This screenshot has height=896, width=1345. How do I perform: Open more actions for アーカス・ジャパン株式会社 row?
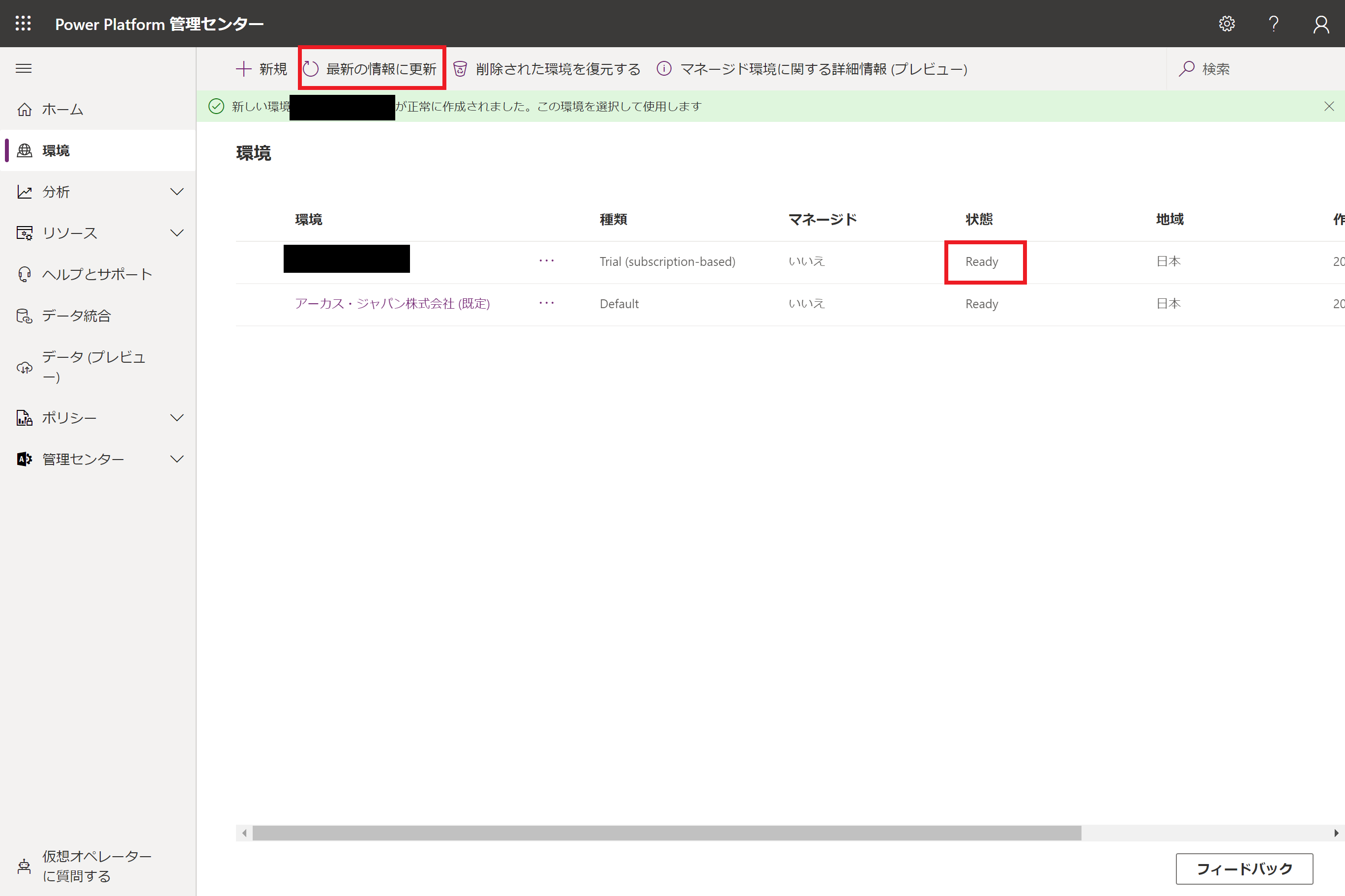click(547, 303)
